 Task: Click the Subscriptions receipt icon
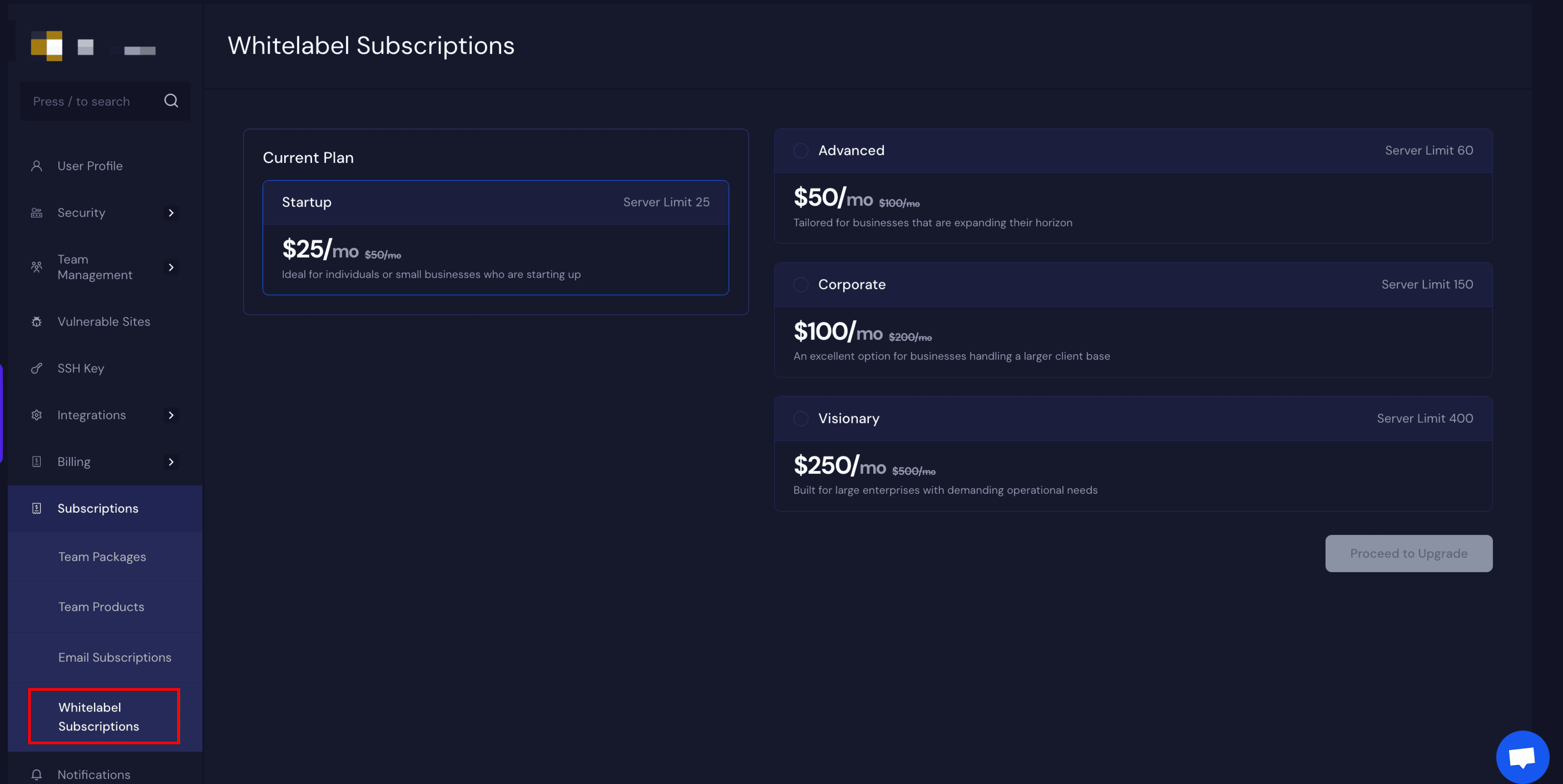tap(36, 508)
